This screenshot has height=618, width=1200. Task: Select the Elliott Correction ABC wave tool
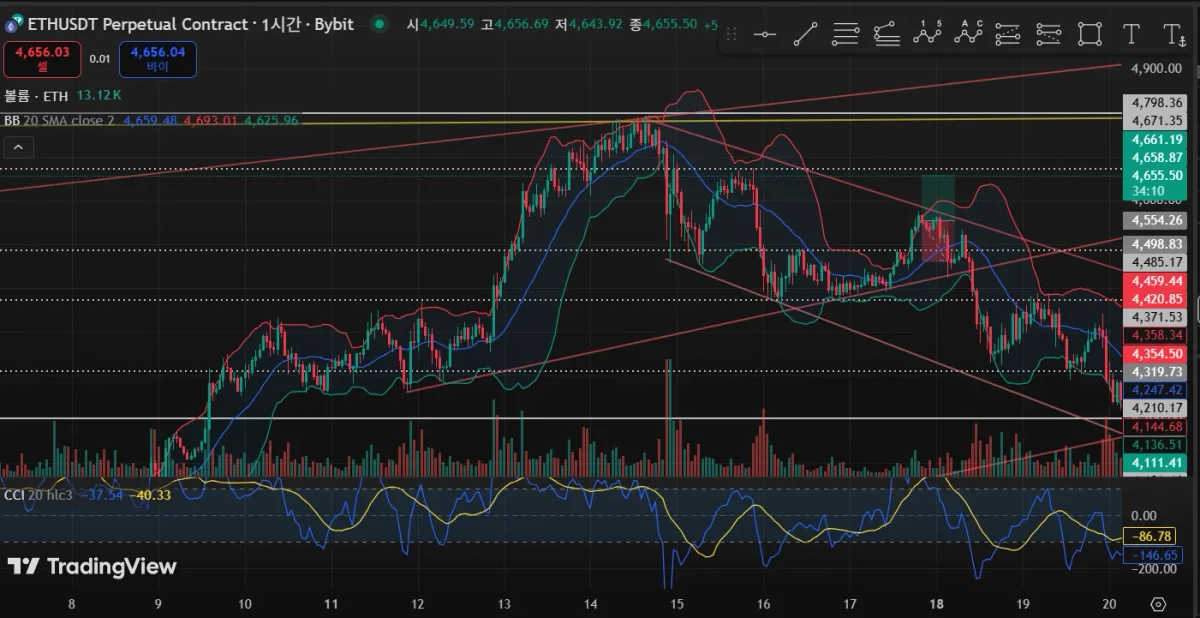pyautogui.click(x=968, y=34)
